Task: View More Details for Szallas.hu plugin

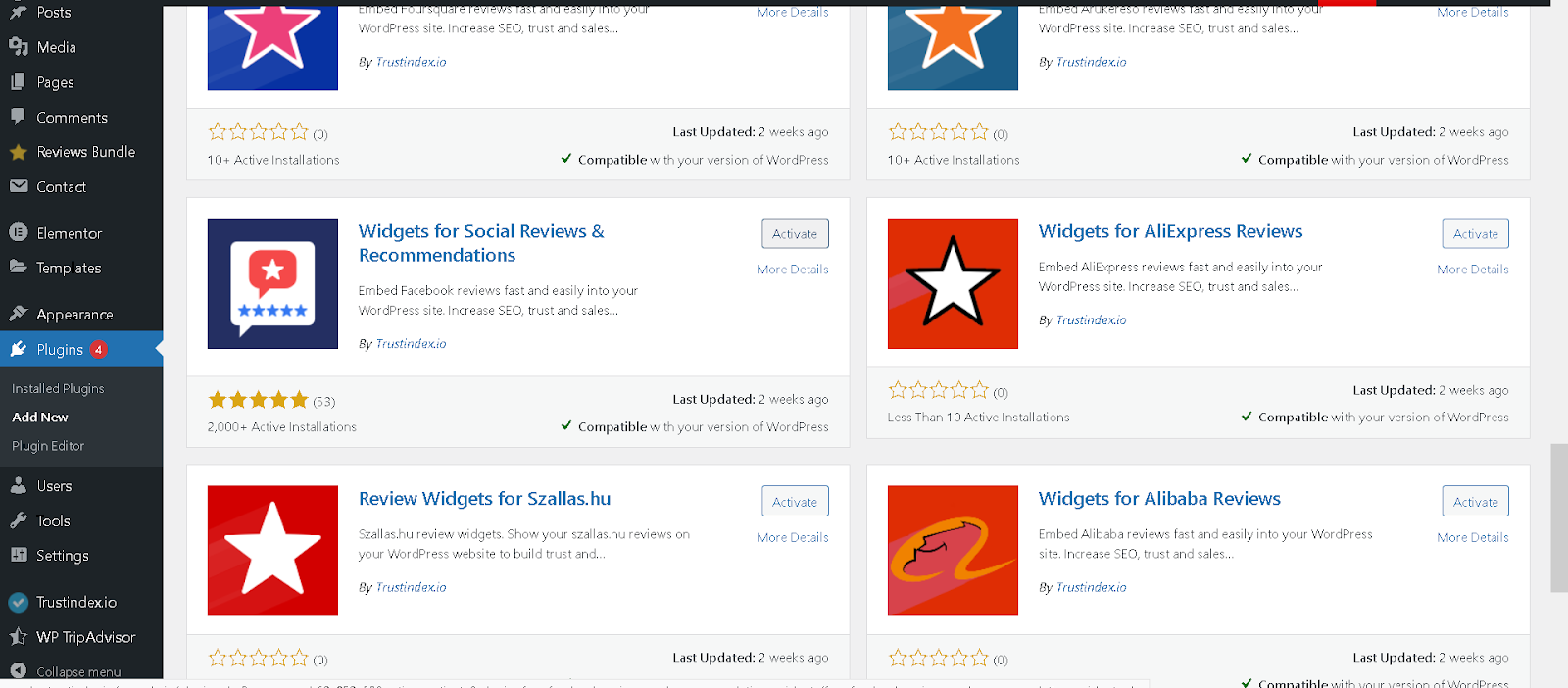Action: tap(793, 537)
